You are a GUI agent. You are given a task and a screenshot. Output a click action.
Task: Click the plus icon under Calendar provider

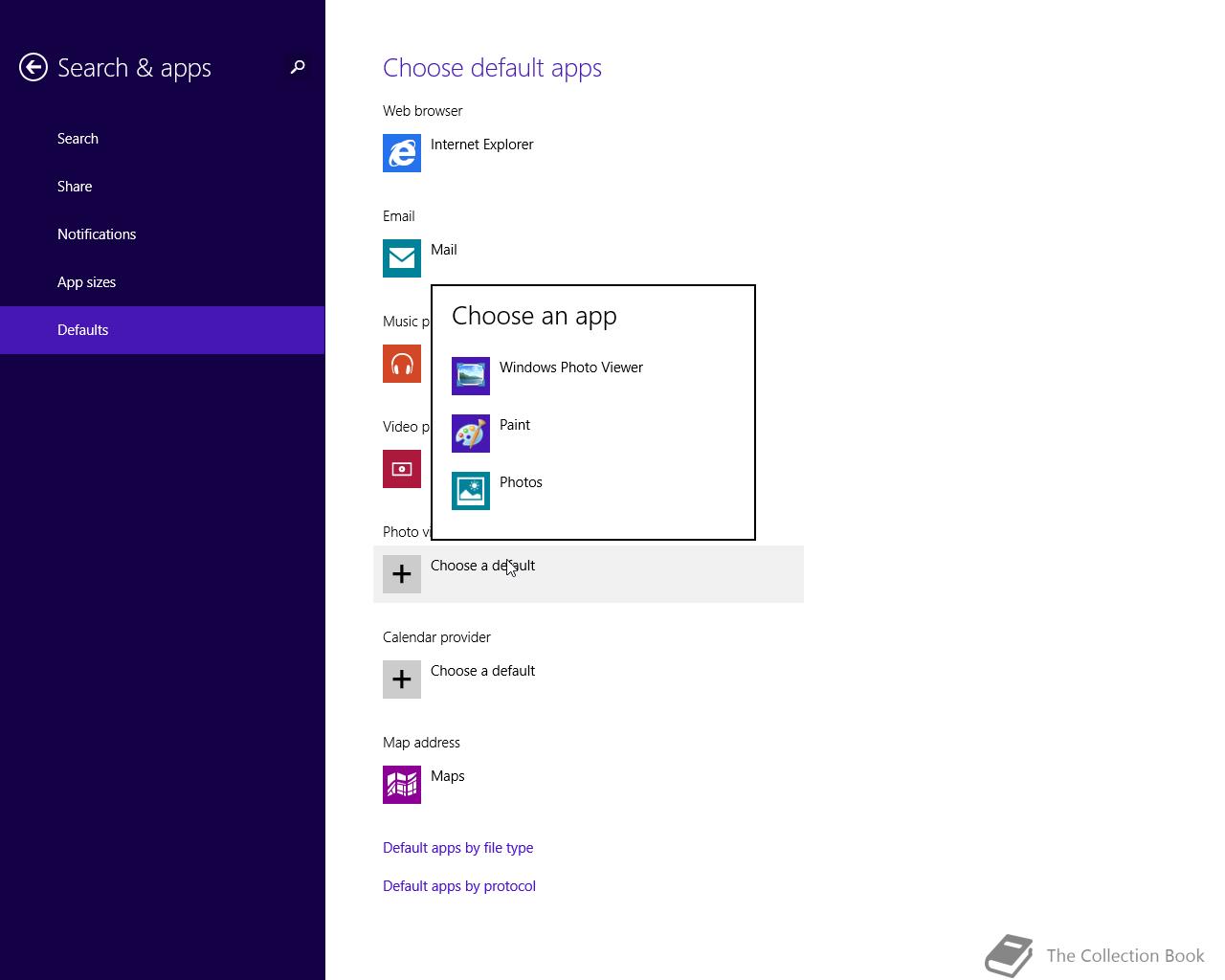[402, 679]
